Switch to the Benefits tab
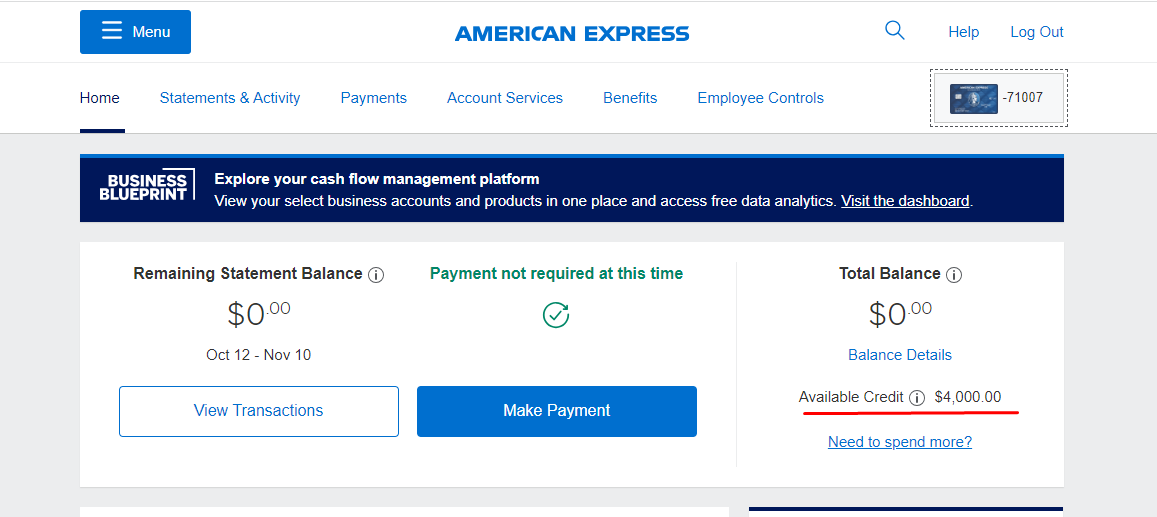 pos(629,98)
